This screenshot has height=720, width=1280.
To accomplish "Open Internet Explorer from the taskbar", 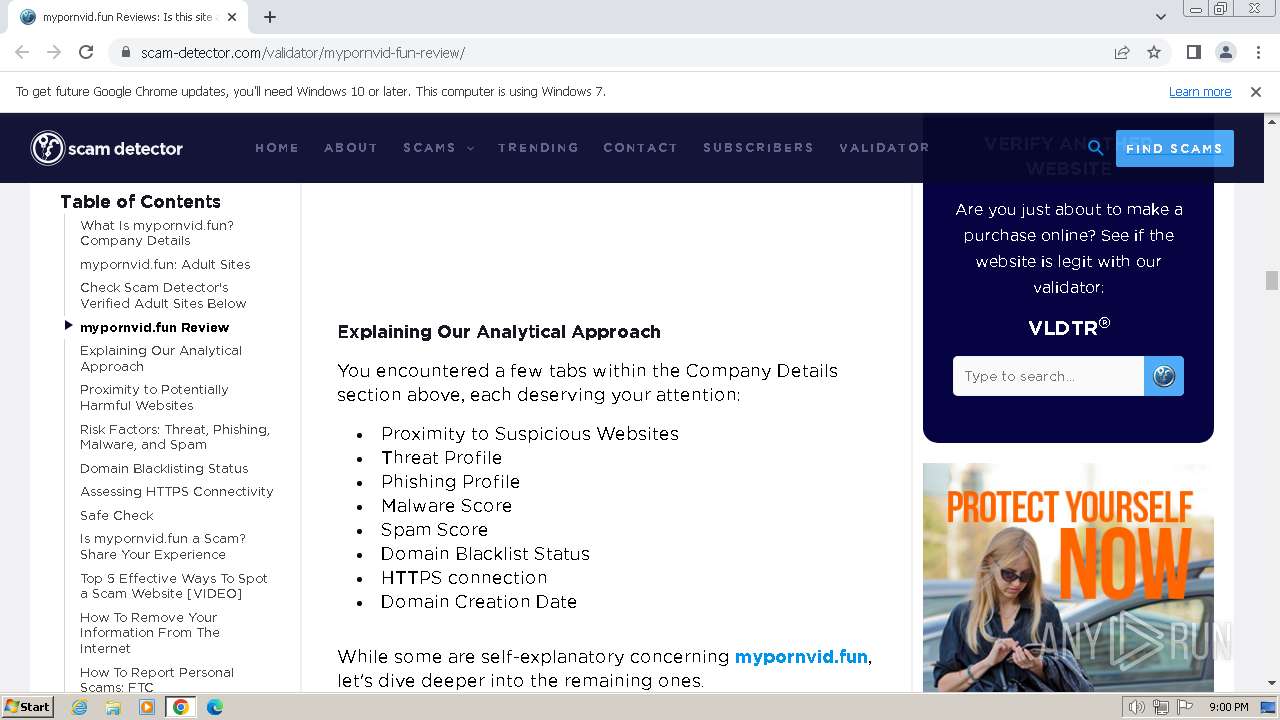I will [79, 707].
